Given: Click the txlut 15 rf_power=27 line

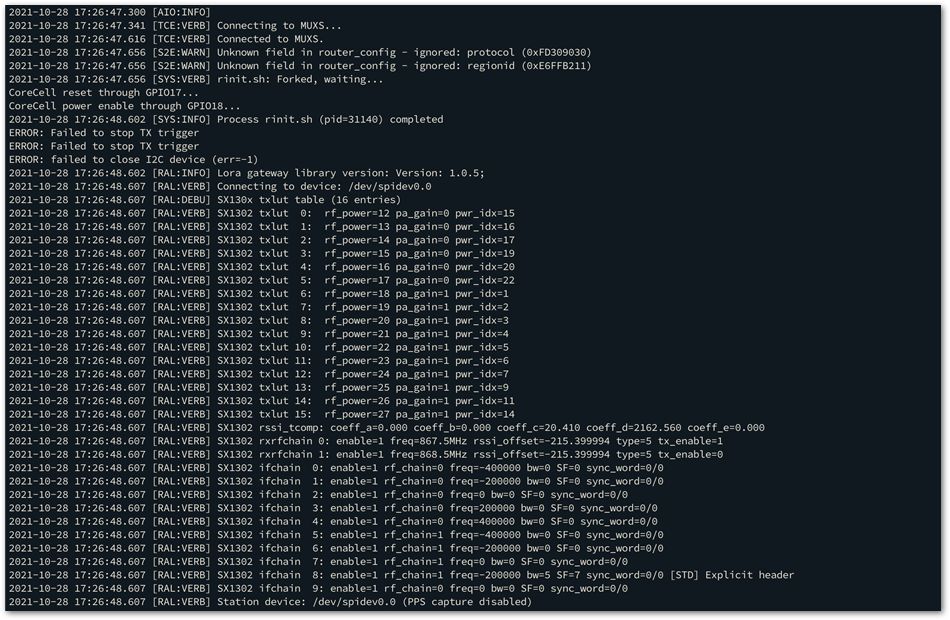Looking at the screenshot, I should tap(262, 414).
